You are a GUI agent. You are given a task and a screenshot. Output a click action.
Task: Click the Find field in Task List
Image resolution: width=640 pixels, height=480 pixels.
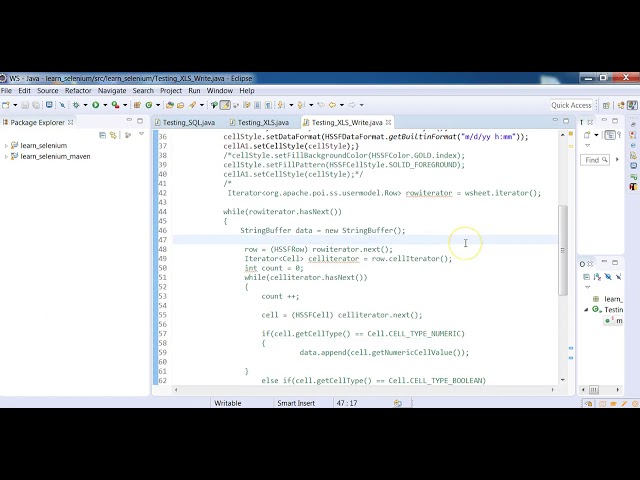click(595, 160)
